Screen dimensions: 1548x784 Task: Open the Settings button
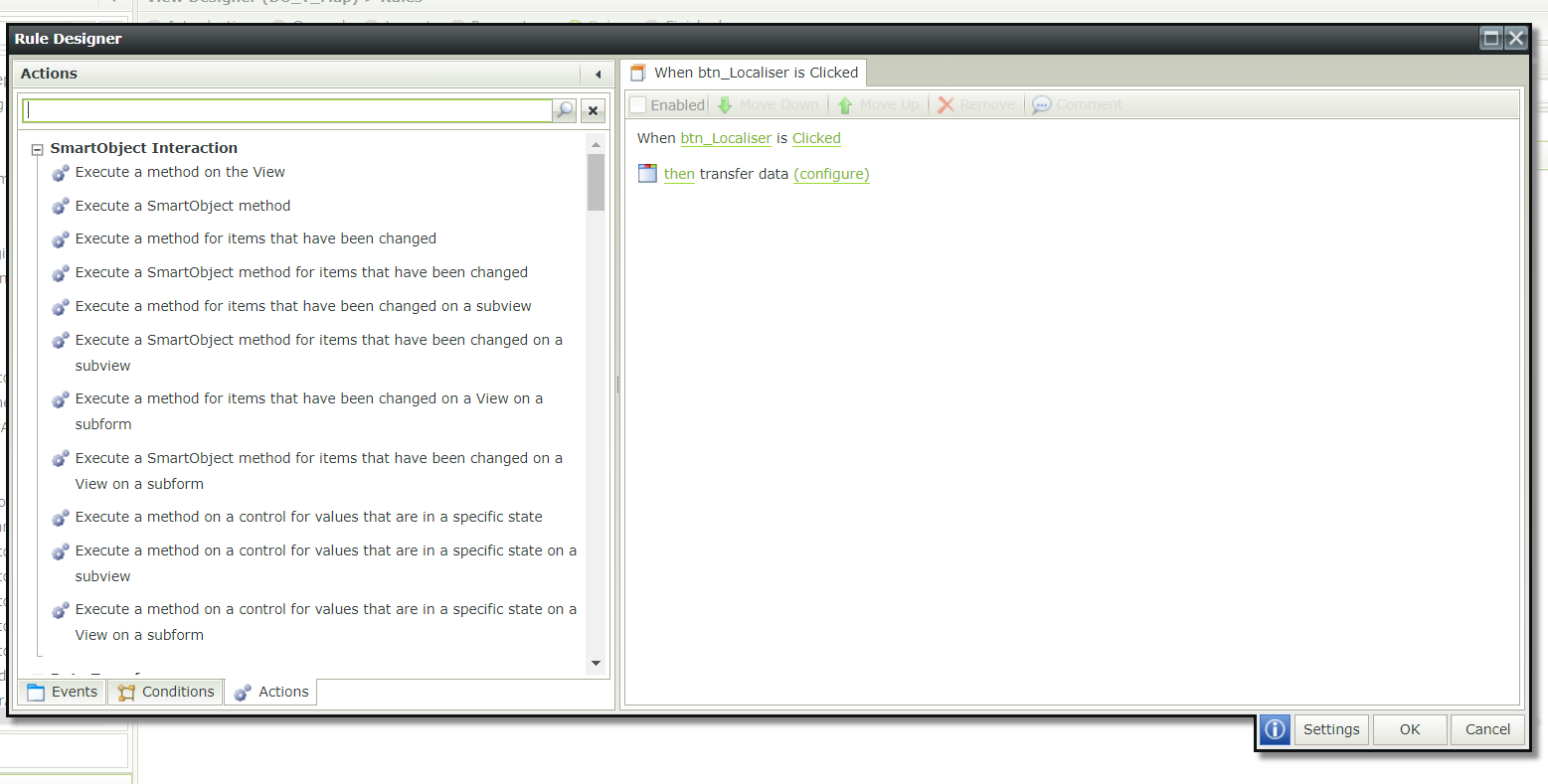click(x=1330, y=729)
